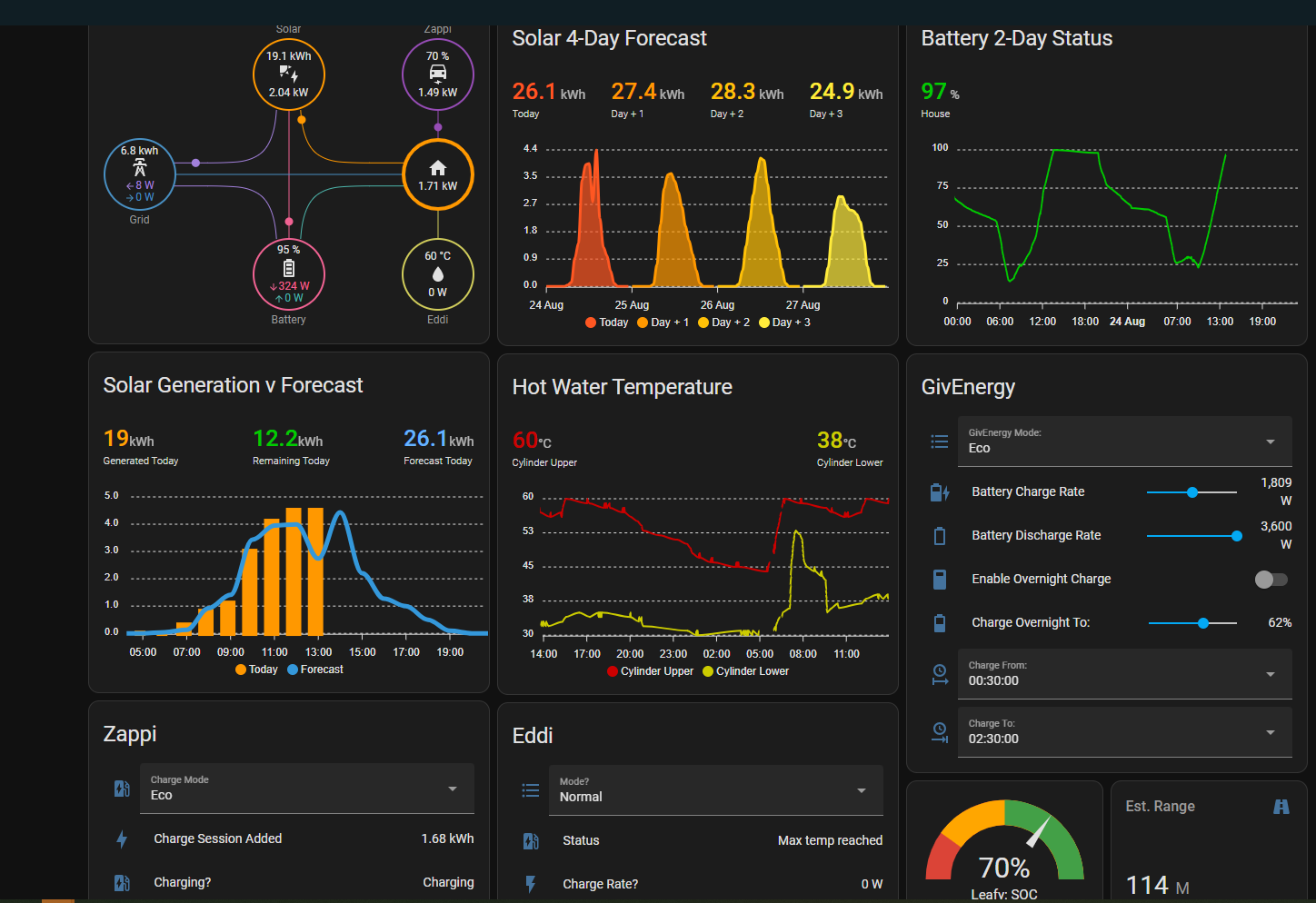Open the GivEnergy Mode dropdown

[1125, 442]
